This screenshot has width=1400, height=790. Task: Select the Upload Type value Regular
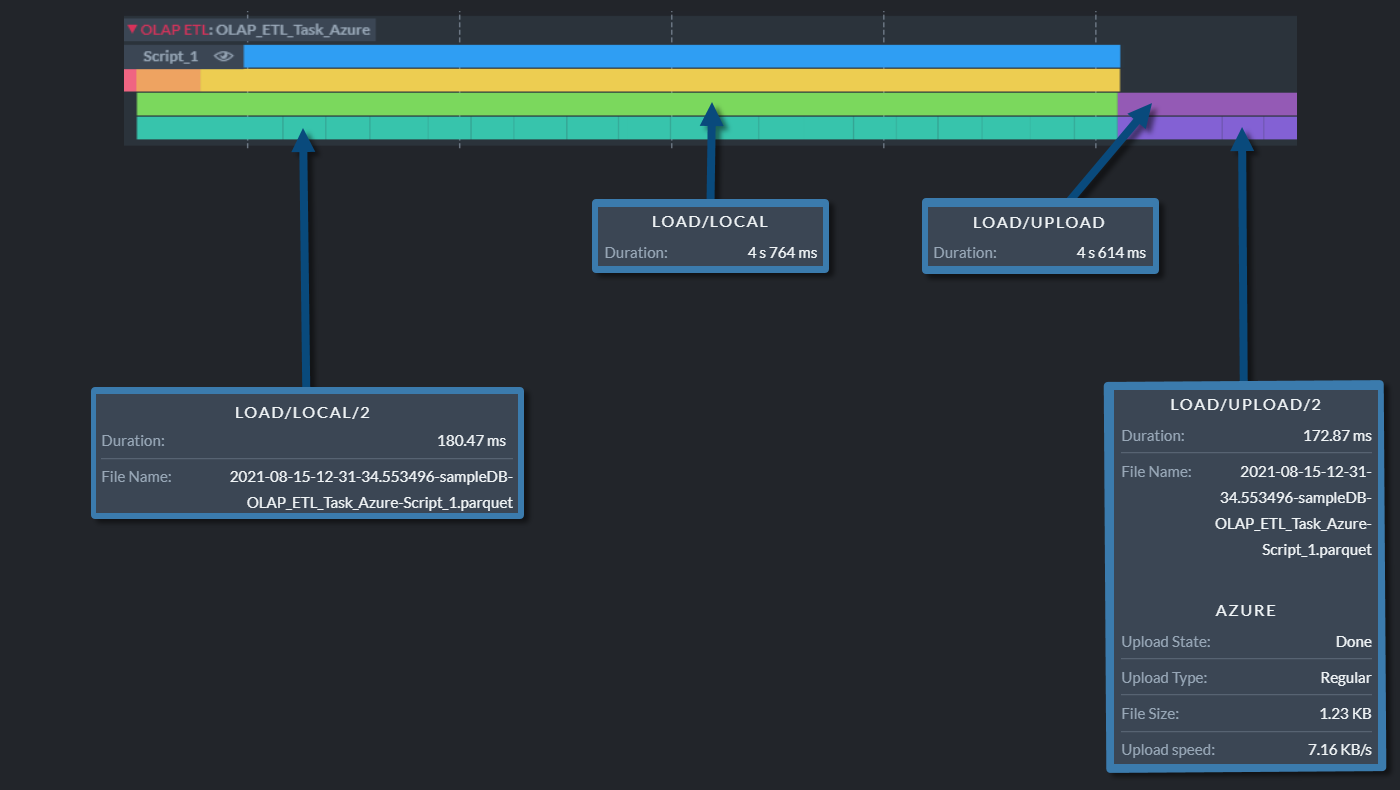pos(1346,678)
